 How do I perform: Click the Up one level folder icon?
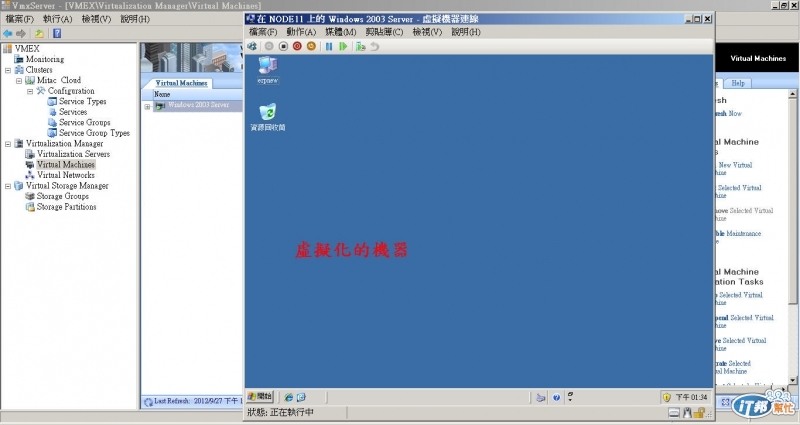pos(39,34)
